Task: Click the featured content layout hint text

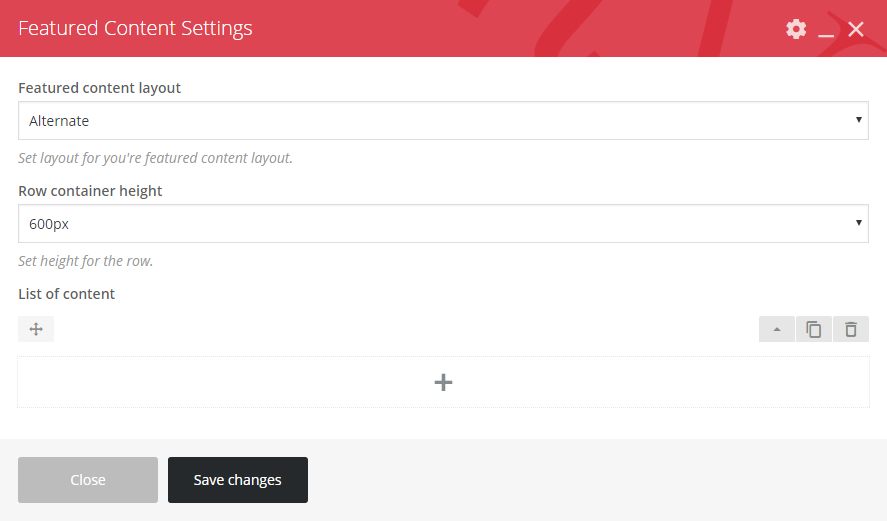Action: point(155,158)
